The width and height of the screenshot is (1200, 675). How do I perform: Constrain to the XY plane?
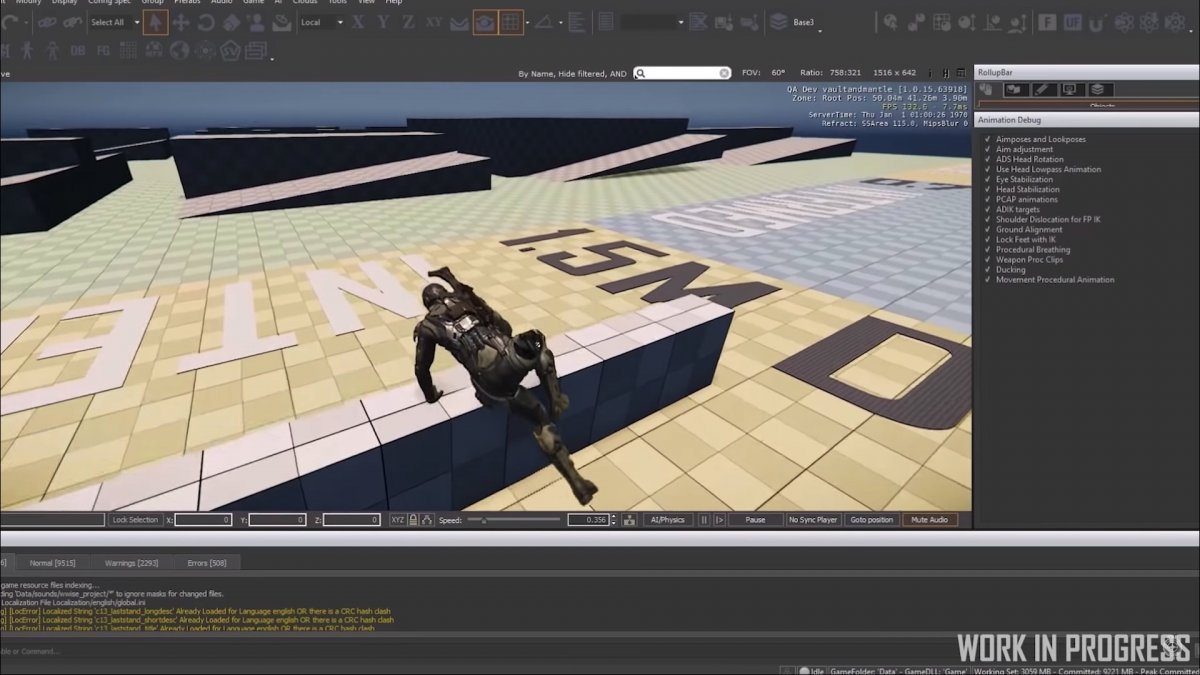(x=434, y=22)
